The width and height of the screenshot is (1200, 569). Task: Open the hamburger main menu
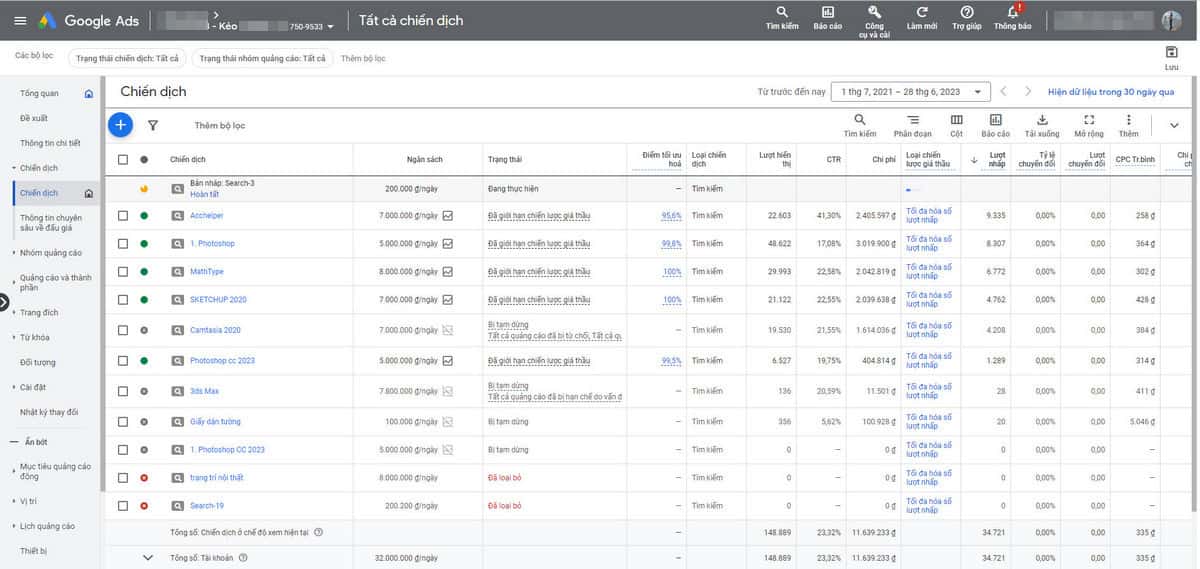pyautogui.click(x=20, y=20)
